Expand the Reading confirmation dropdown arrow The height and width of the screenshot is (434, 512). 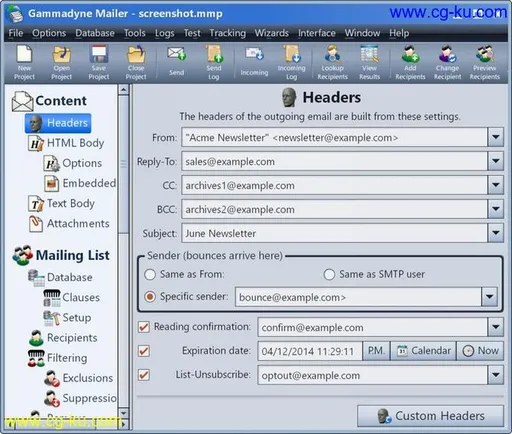pos(496,327)
